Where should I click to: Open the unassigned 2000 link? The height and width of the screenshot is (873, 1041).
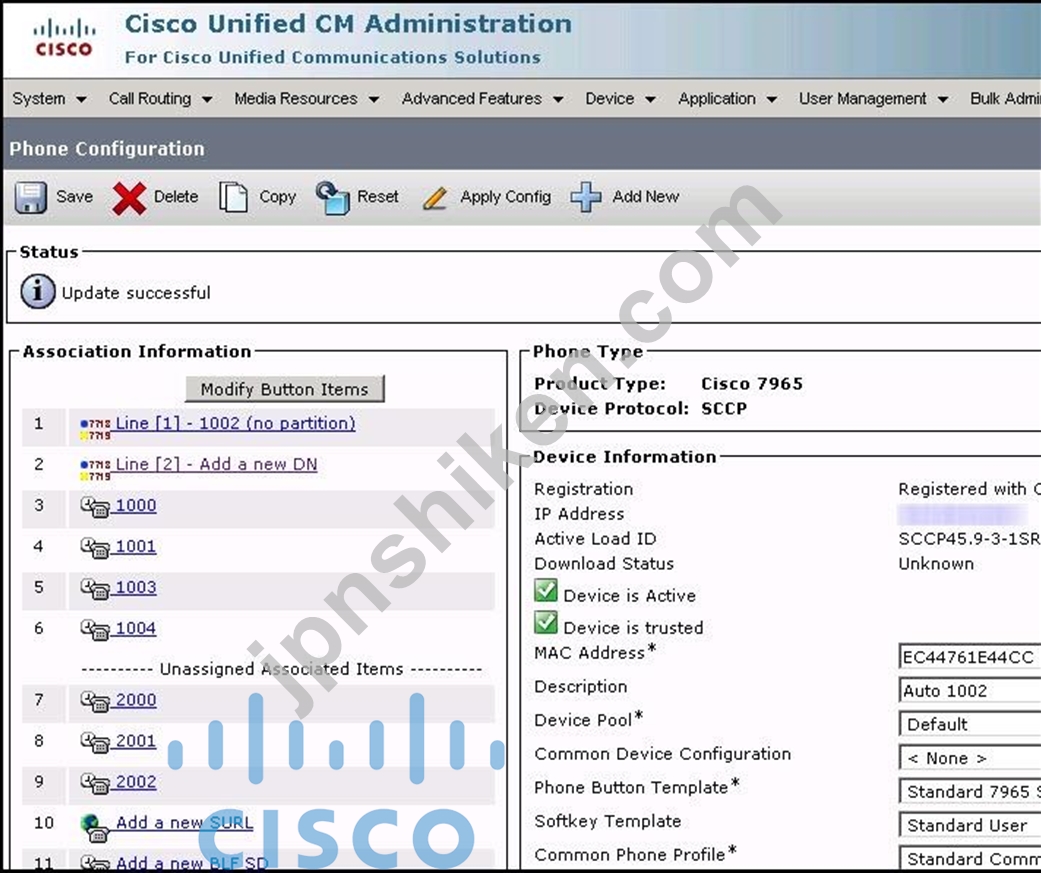click(136, 700)
